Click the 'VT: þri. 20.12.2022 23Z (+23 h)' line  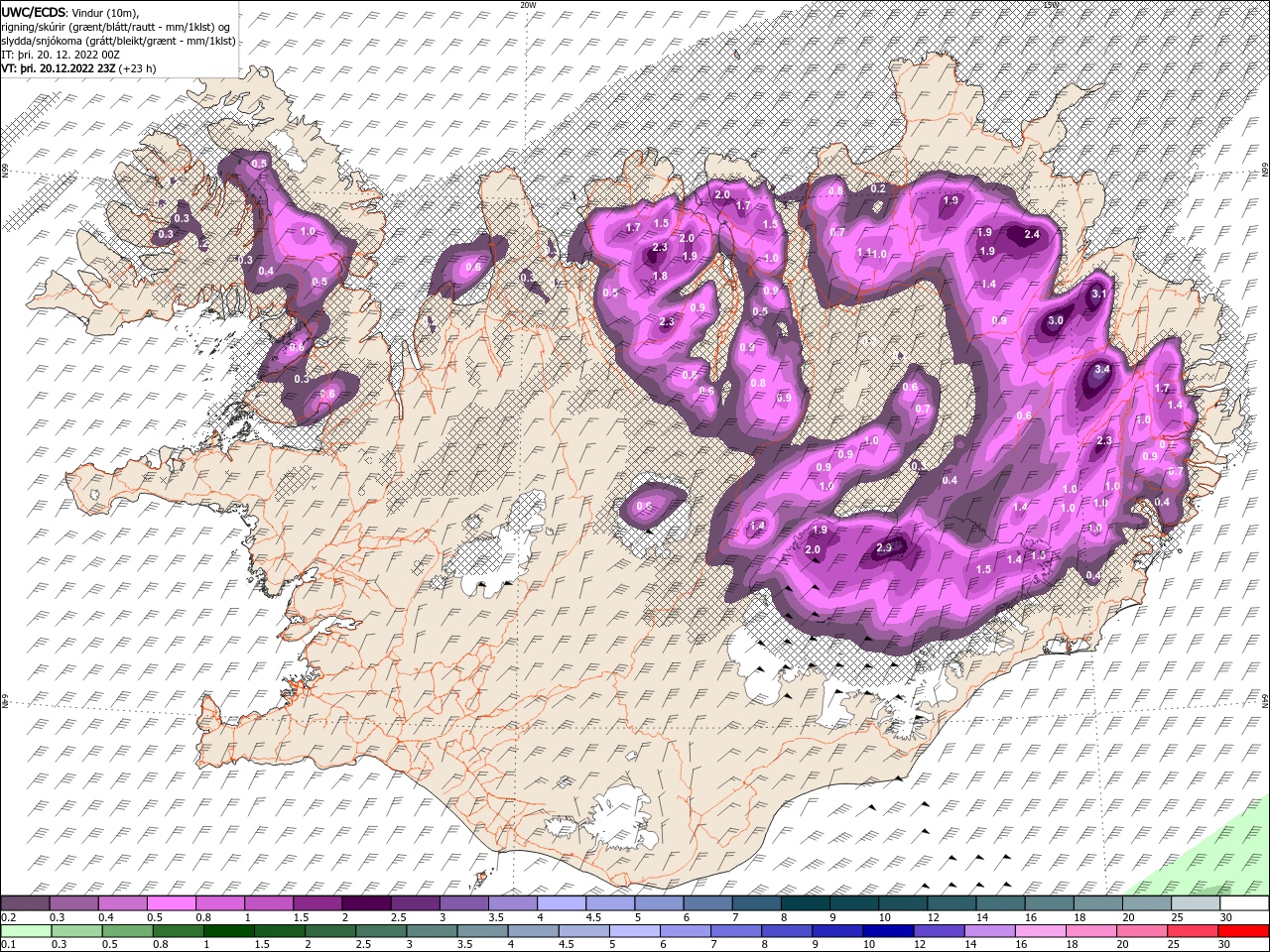coord(78,68)
